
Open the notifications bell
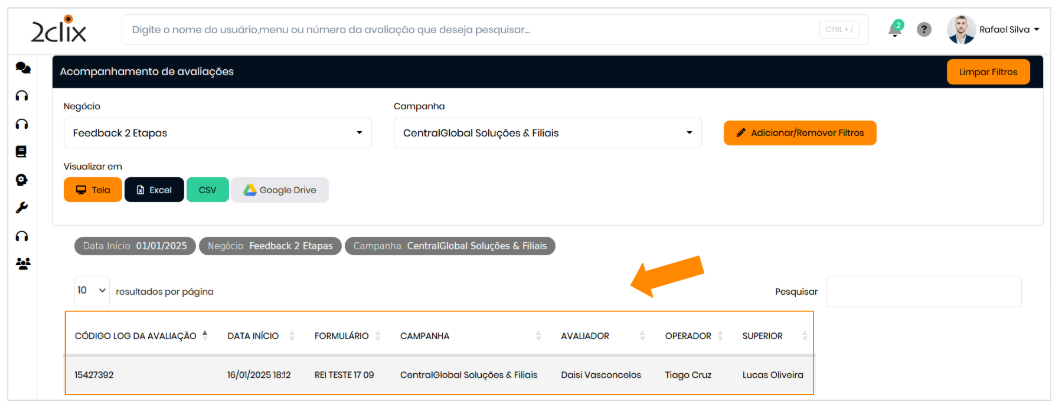(x=894, y=30)
